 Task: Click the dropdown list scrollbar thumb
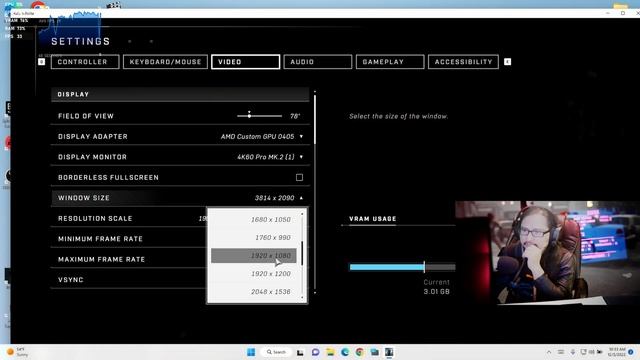(302, 253)
